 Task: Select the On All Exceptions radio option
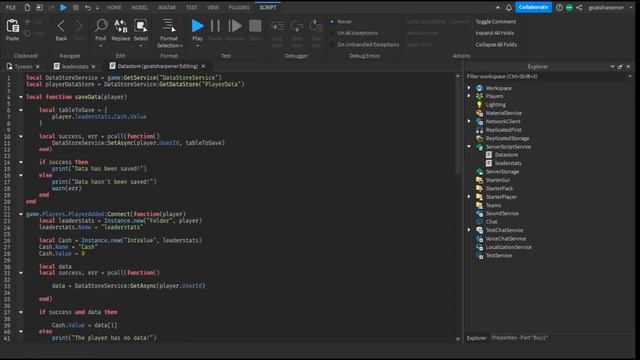point(332,33)
